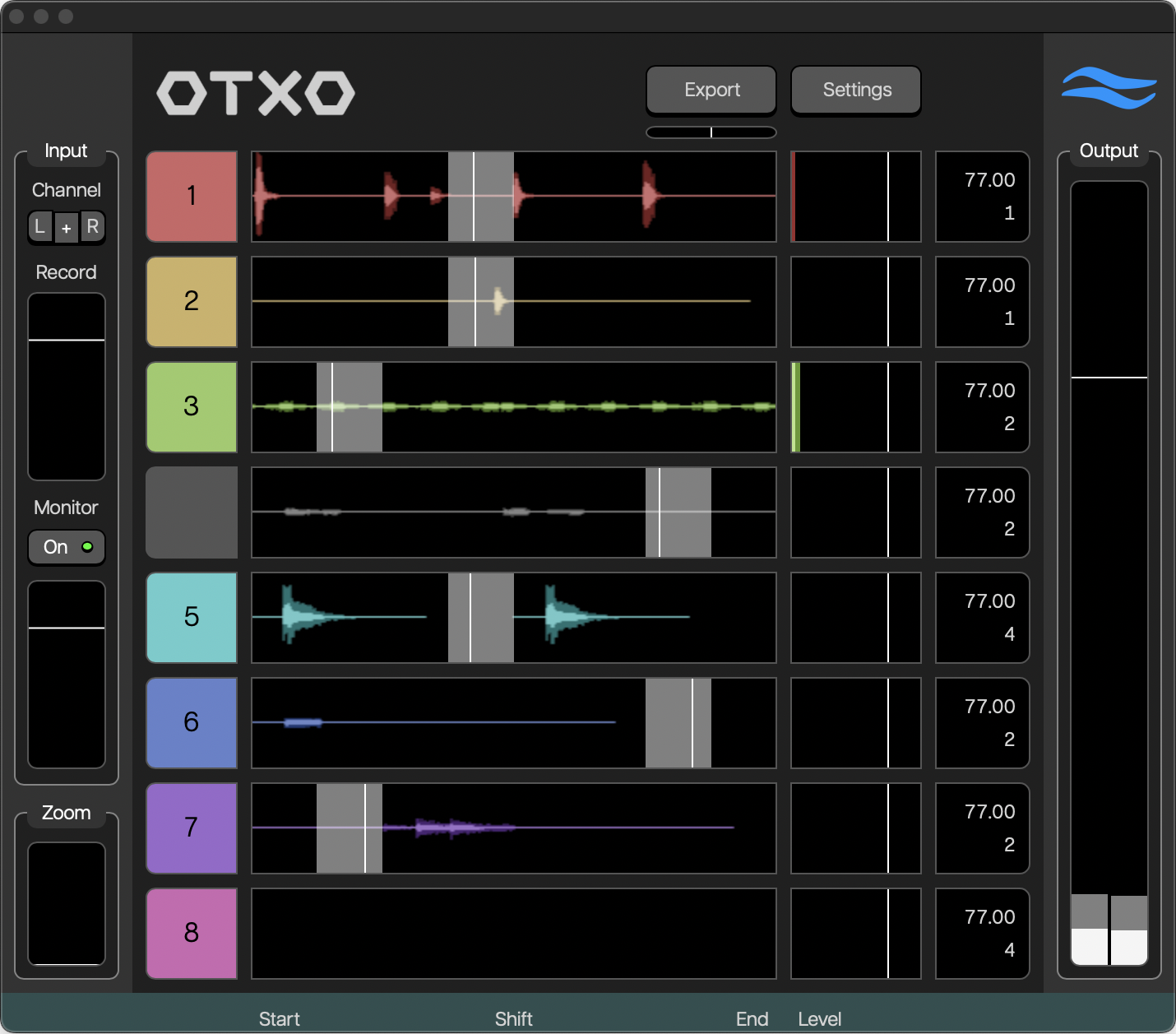This screenshot has width=1176, height=1034.
Task: Select the purple channel 7 pad
Action: [191, 828]
